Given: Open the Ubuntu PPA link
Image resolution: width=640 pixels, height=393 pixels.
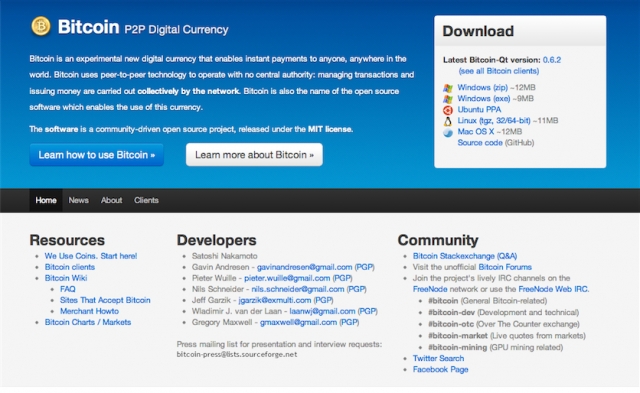Looking at the screenshot, I should tap(479, 109).
